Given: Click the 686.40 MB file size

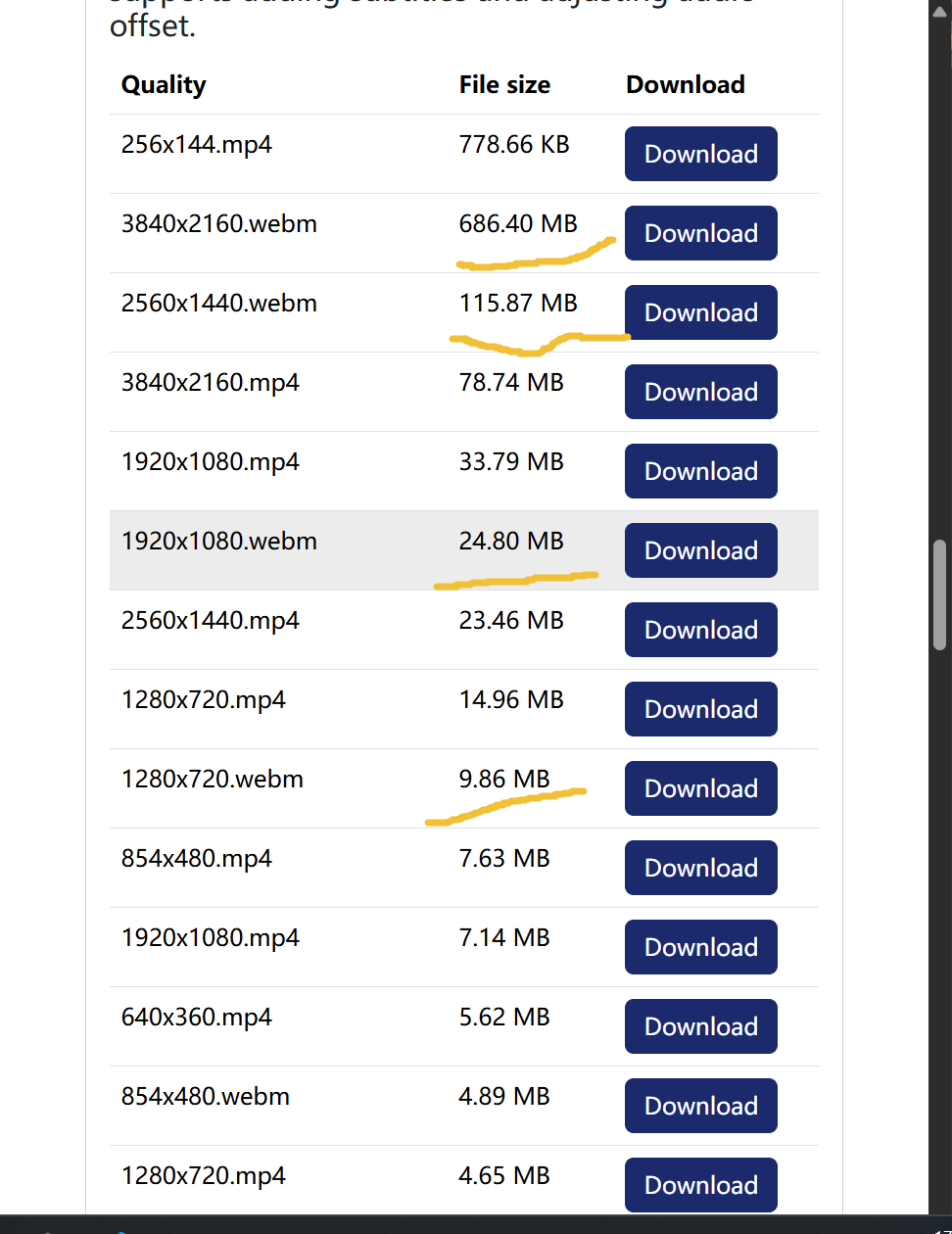Looking at the screenshot, I should point(518,224).
